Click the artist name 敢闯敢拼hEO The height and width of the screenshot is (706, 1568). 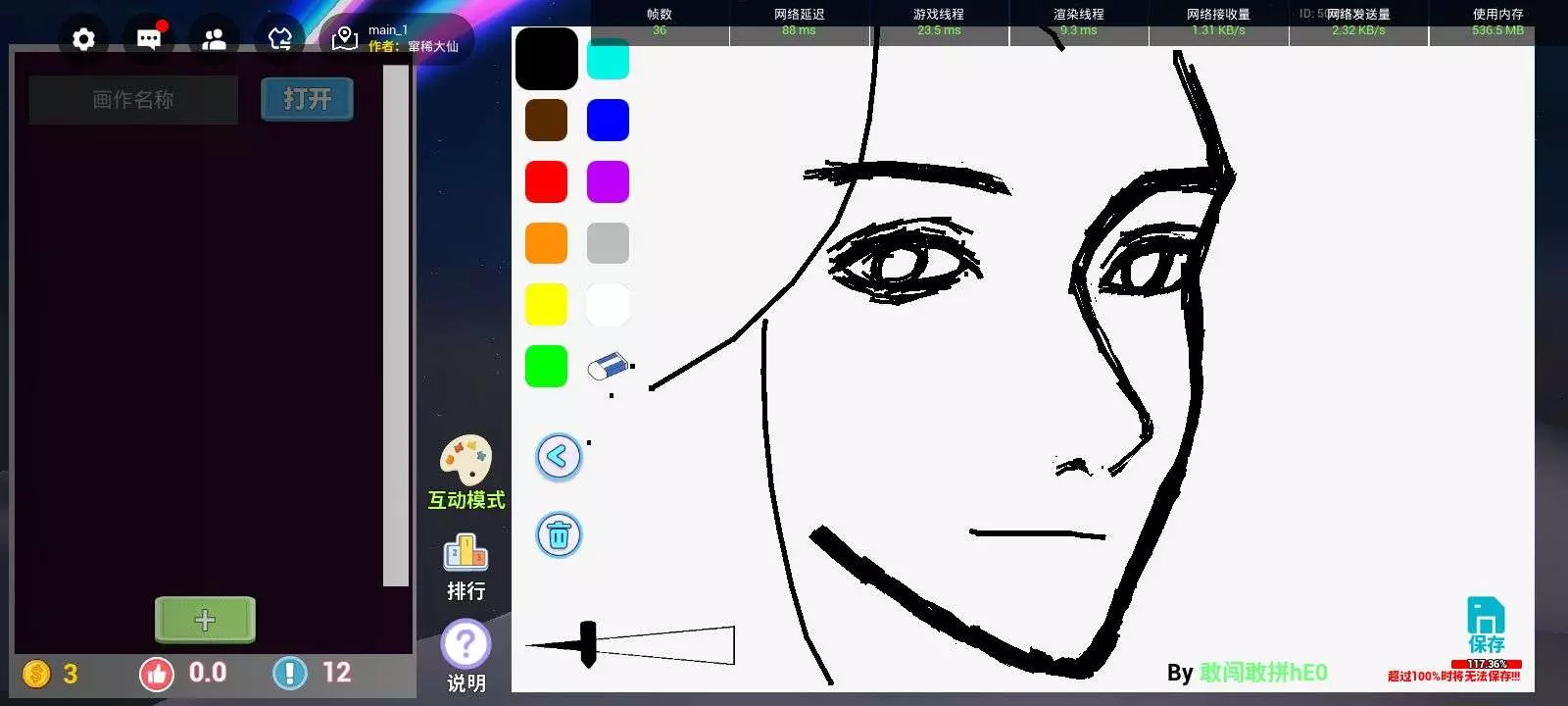point(1263,673)
